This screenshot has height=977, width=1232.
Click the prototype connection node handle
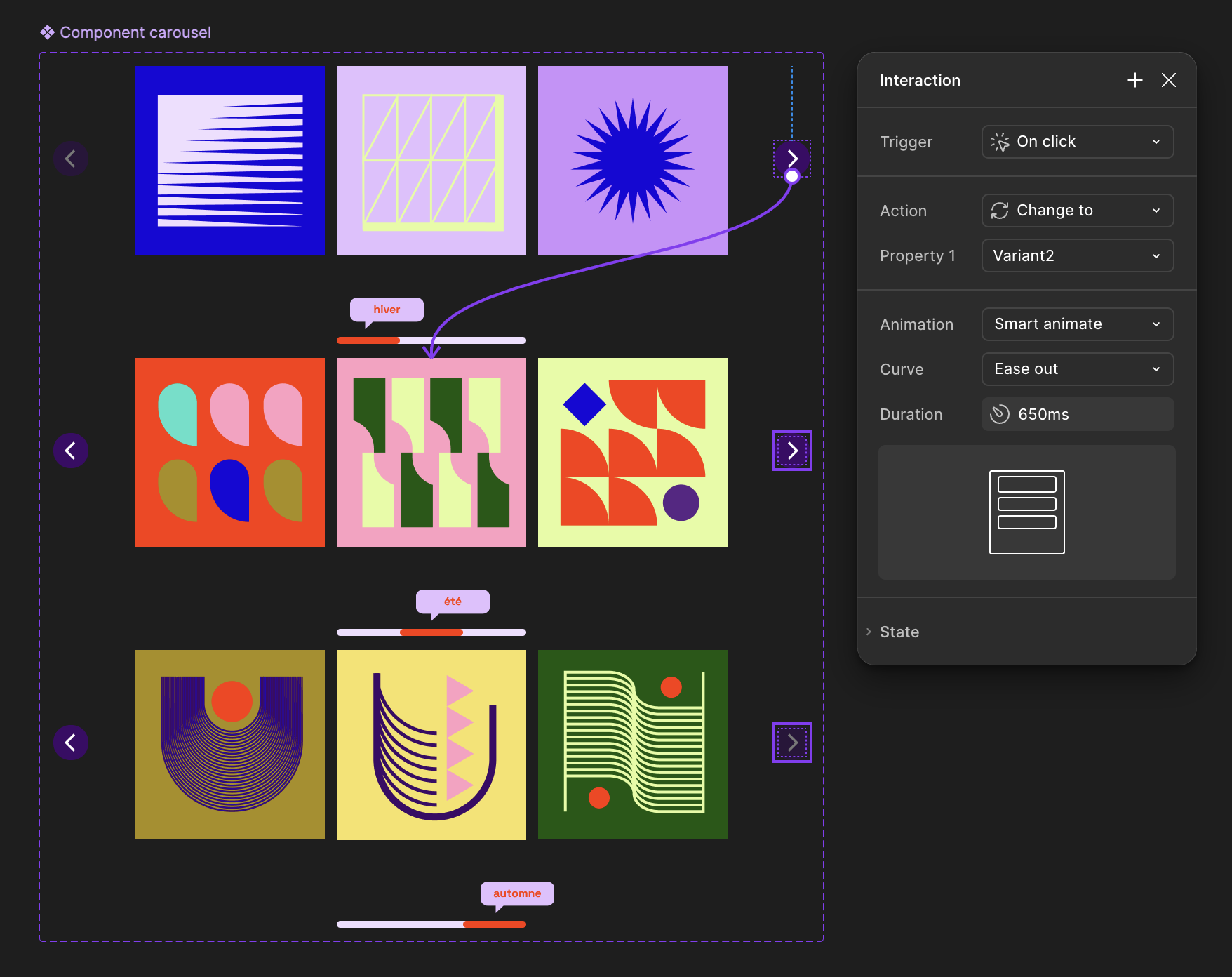(x=792, y=176)
